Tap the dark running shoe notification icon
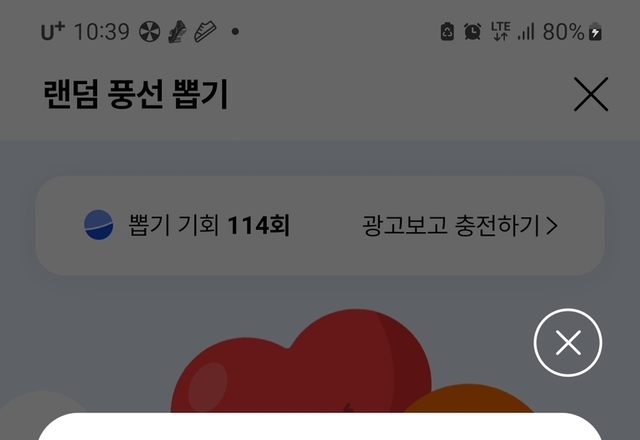This screenshot has width=640, height=440. coord(178,32)
